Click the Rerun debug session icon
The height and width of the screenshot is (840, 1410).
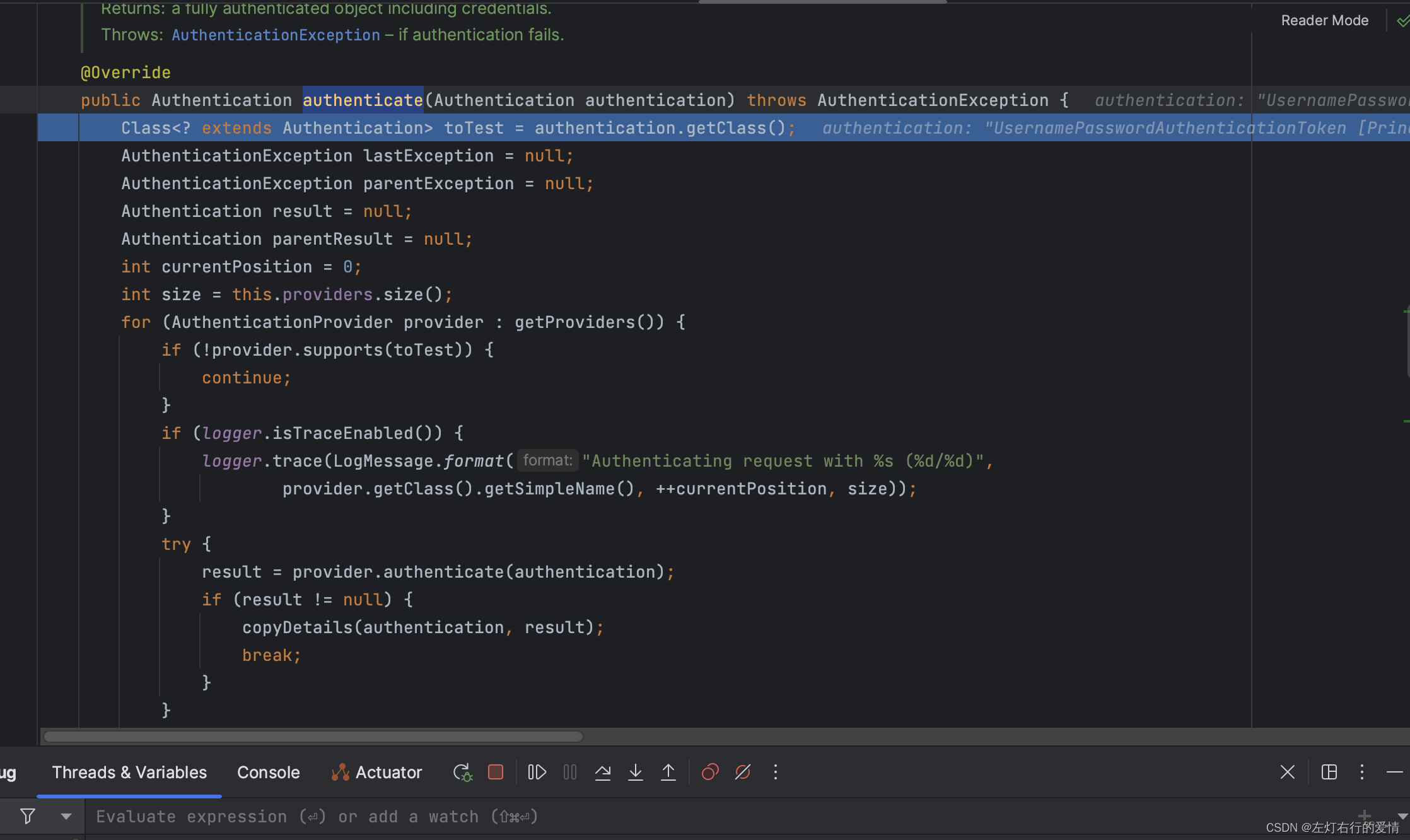coord(462,773)
